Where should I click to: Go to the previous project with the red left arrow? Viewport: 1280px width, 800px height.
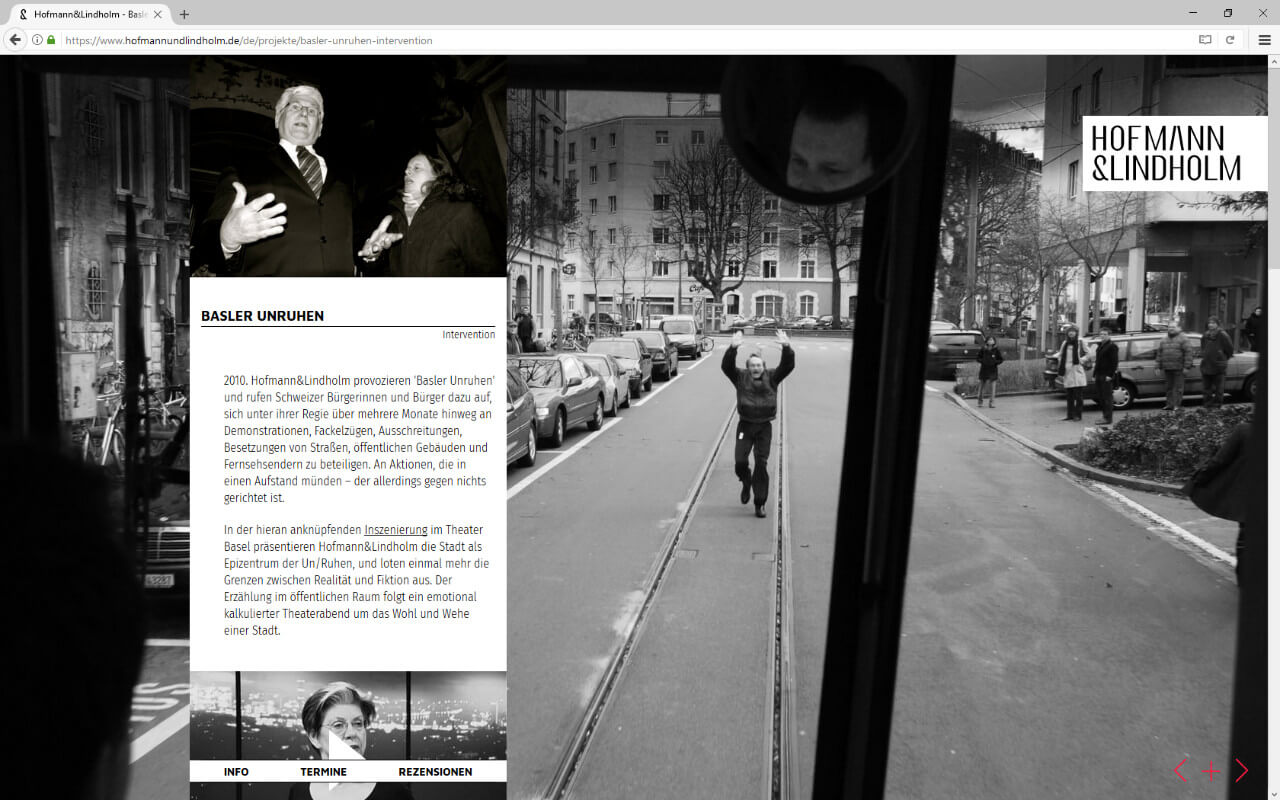click(1181, 770)
